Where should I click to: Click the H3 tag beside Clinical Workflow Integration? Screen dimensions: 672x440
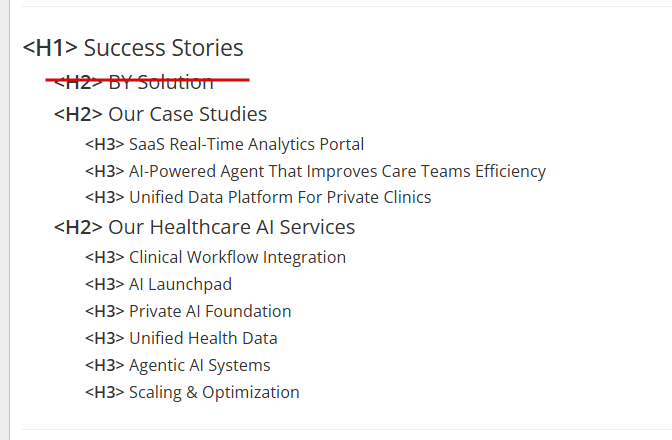104,257
